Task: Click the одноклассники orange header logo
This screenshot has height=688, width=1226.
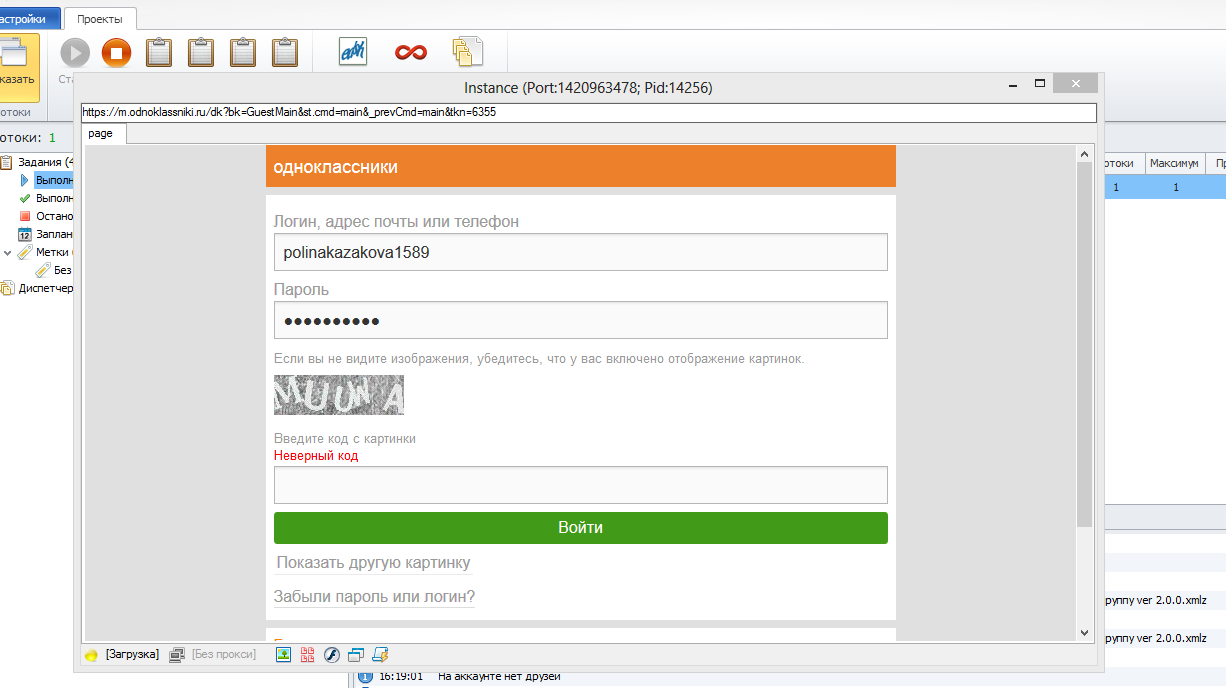Action: point(335,167)
